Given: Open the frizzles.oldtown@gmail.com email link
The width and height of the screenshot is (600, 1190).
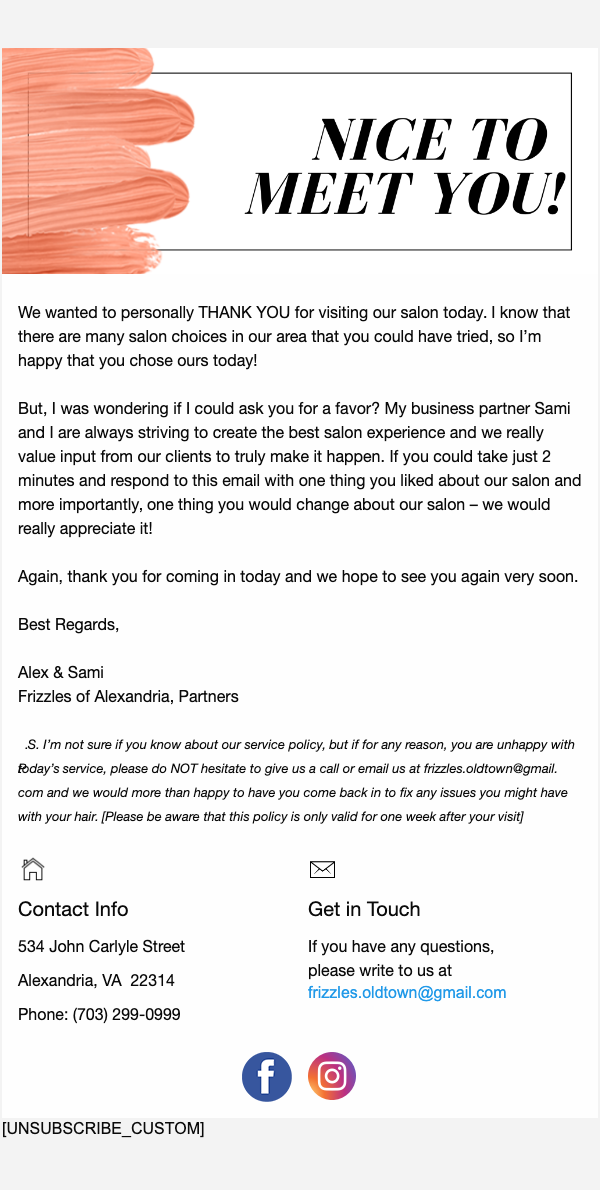Looking at the screenshot, I should click(x=407, y=993).
